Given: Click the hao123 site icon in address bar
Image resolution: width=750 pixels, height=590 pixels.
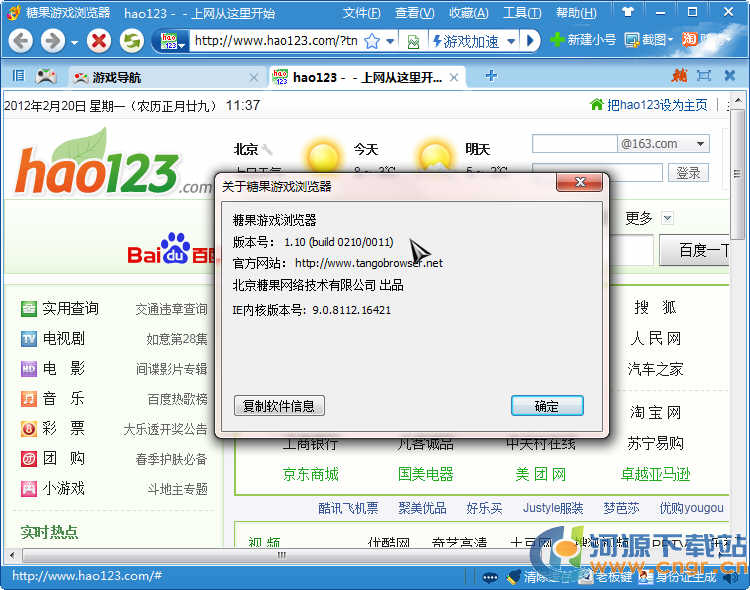Looking at the screenshot, I should tap(169, 41).
